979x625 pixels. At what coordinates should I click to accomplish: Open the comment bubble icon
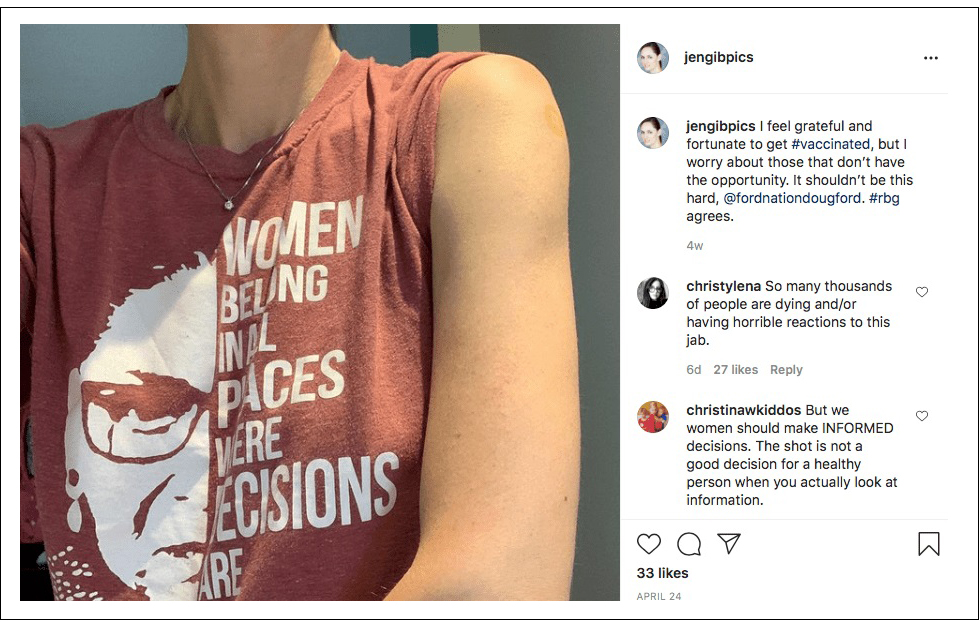pyautogui.click(x=689, y=544)
